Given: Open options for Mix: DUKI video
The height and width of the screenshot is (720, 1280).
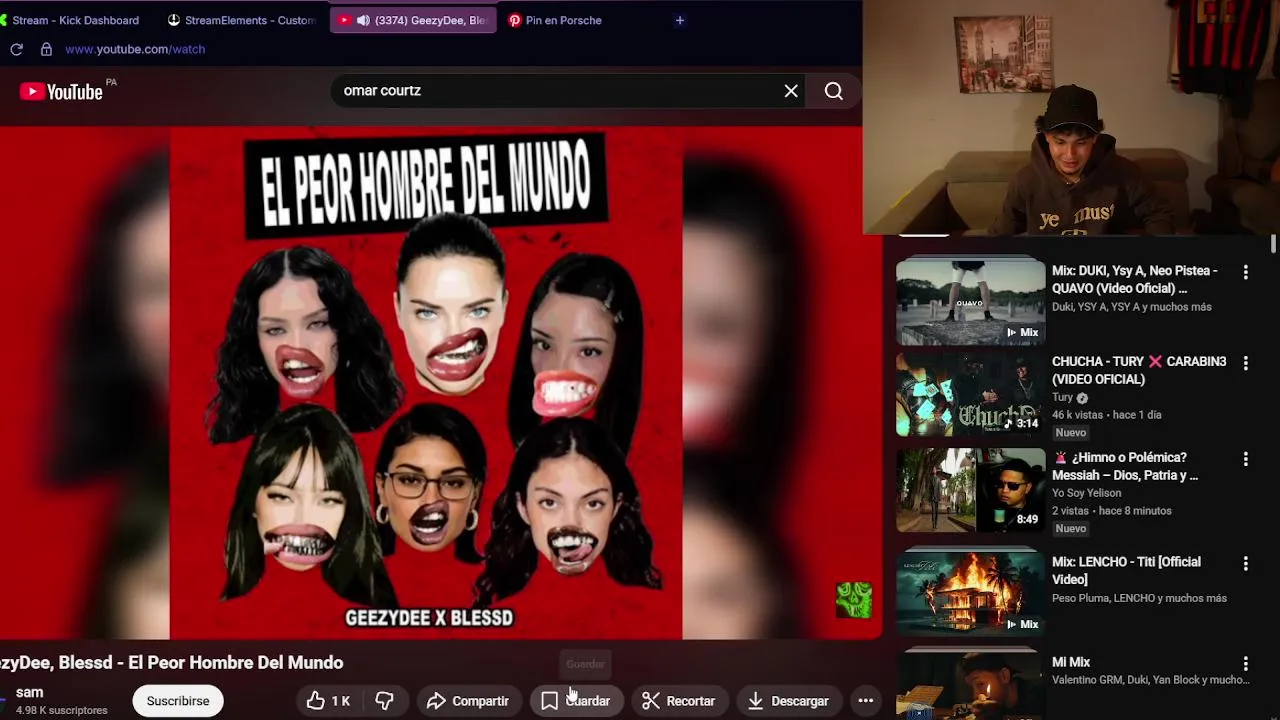Looking at the screenshot, I should [1245, 272].
